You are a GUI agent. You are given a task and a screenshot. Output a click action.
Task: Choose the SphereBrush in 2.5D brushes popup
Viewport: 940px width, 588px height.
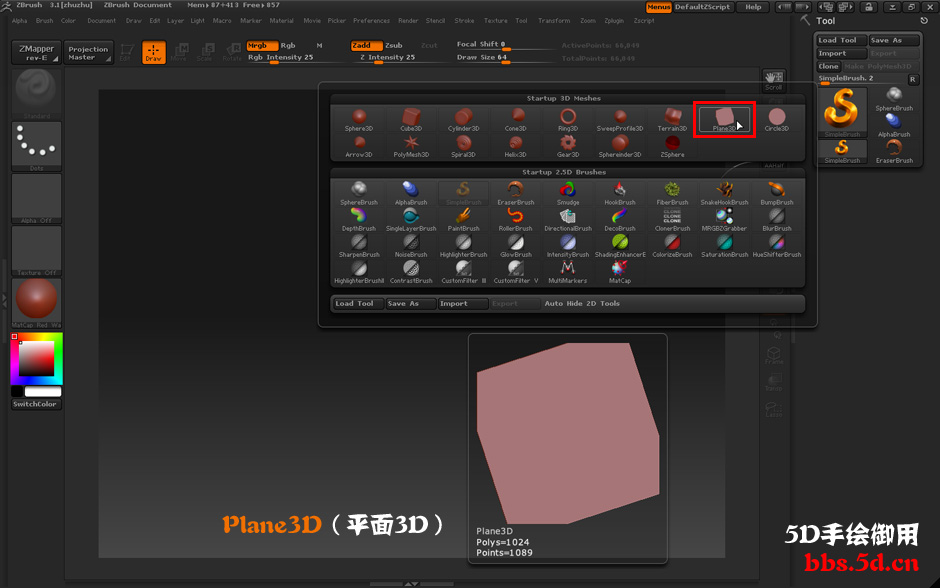[358, 194]
